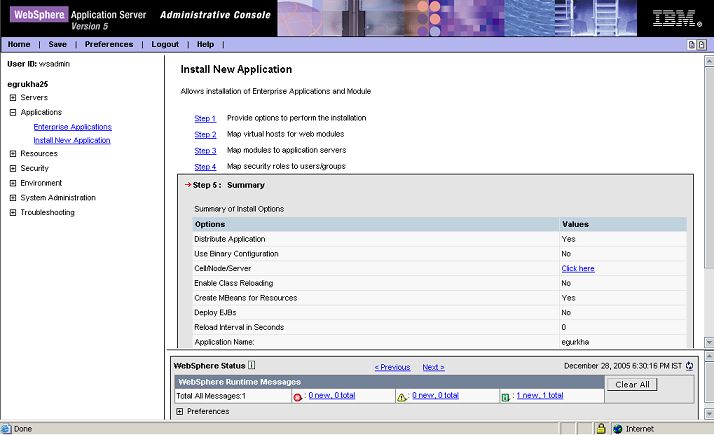
Task: Select the Servers tree label
Action: [x=34, y=97]
